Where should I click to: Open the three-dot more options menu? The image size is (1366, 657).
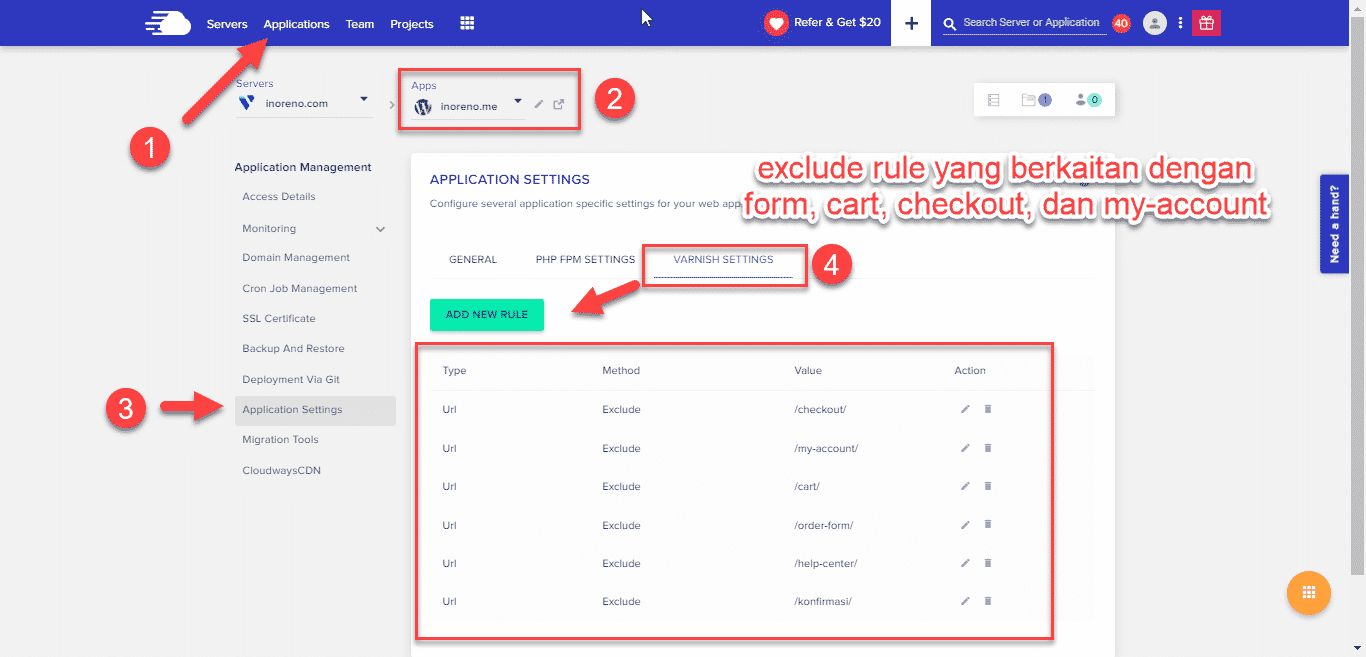[1180, 23]
